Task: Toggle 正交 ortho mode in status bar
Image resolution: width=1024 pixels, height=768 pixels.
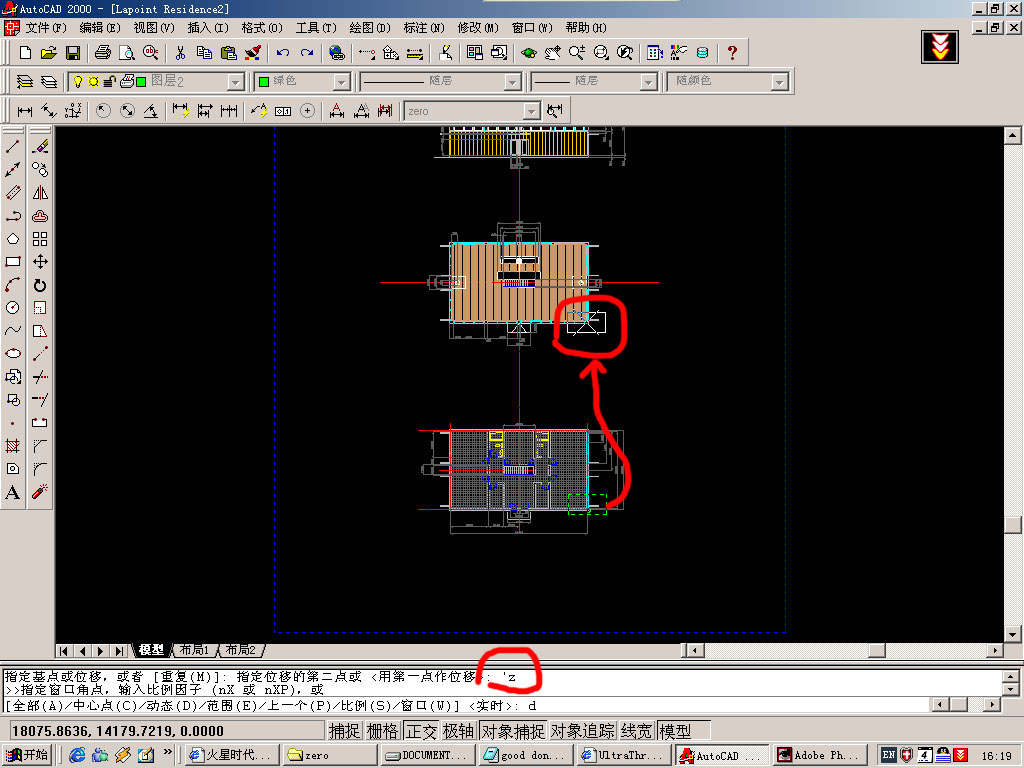Action: pos(421,731)
